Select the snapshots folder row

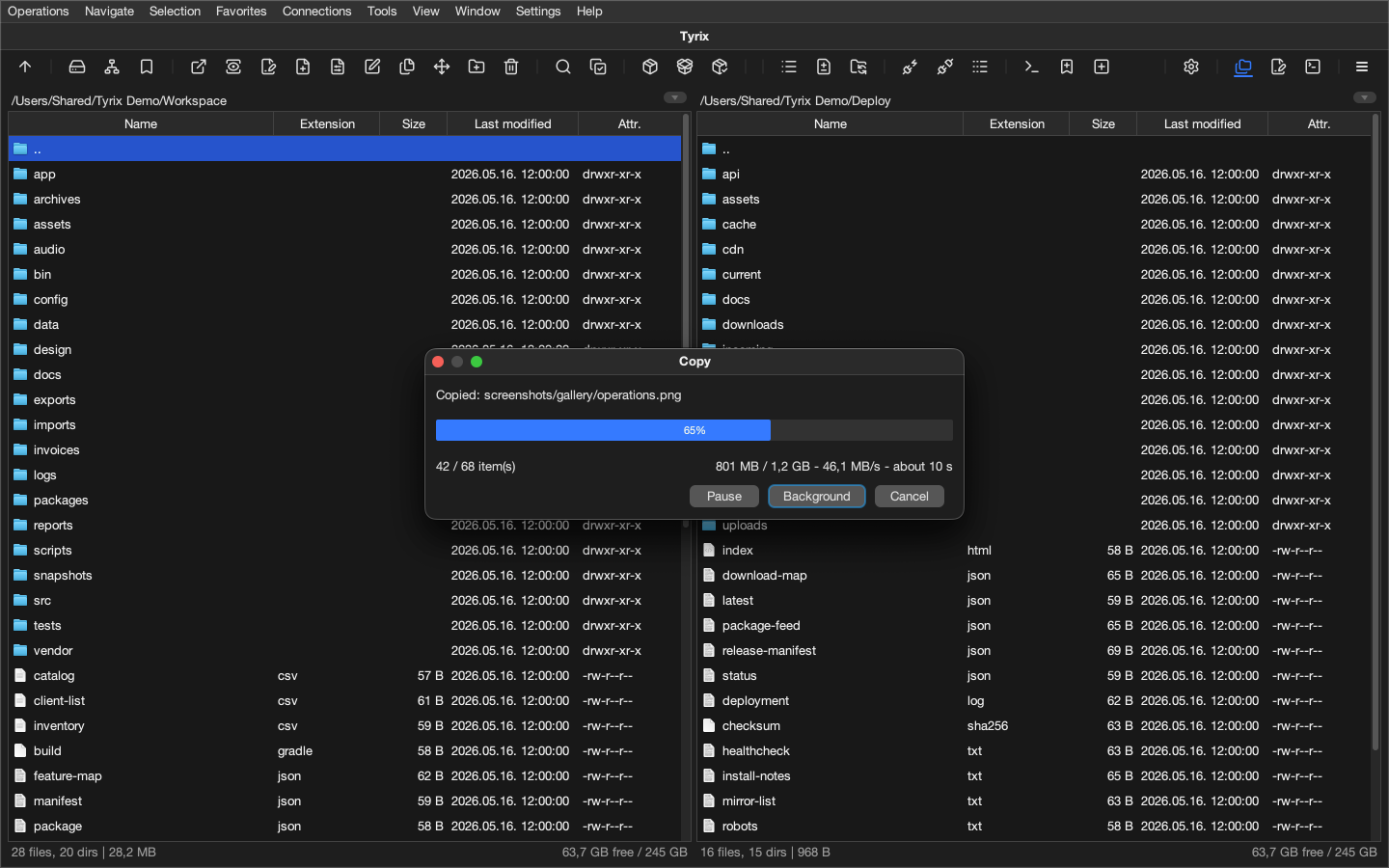pyautogui.click(x=345, y=576)
